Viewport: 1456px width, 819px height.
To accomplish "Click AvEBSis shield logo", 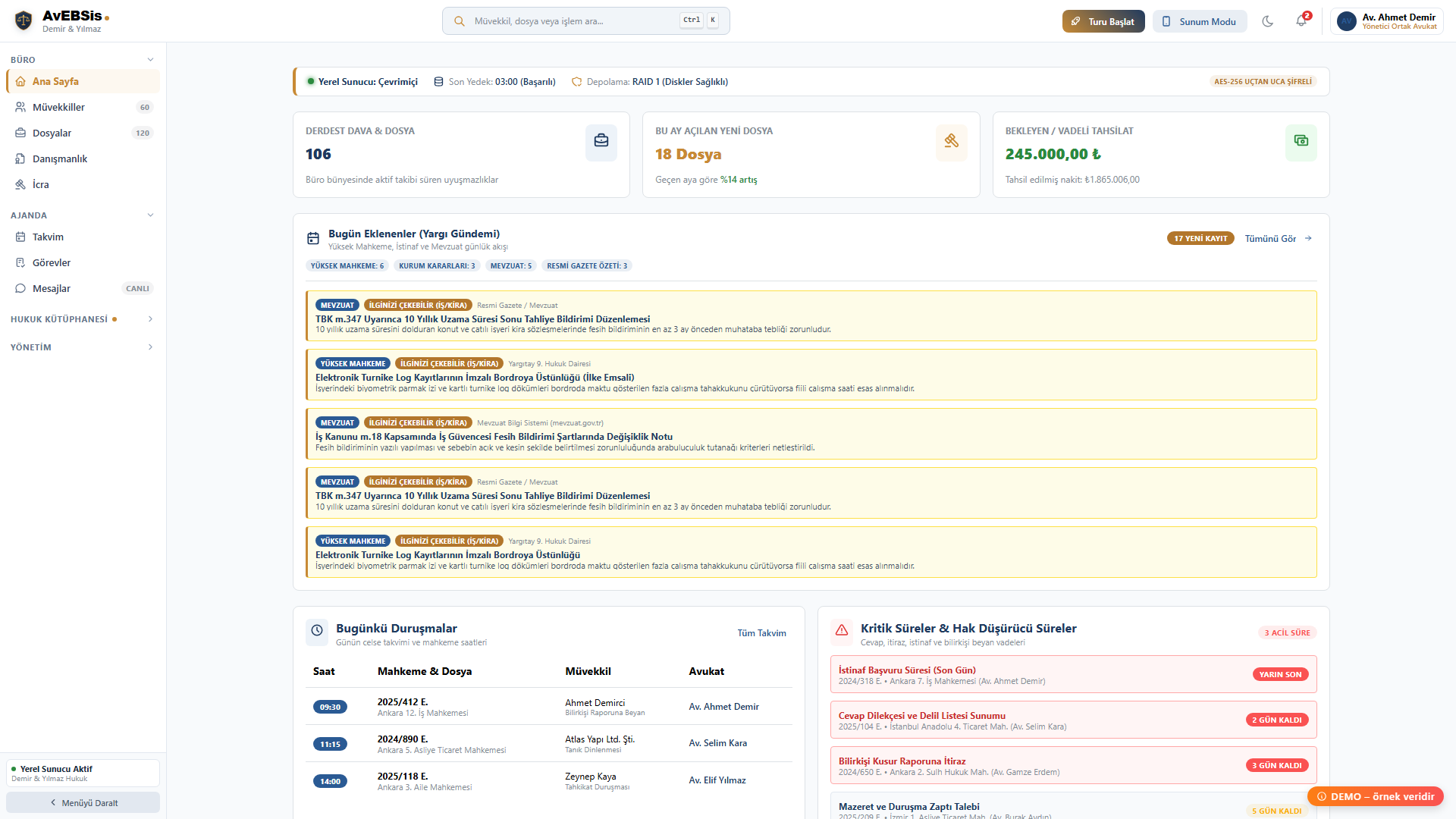I will click(x=24, y=20).
